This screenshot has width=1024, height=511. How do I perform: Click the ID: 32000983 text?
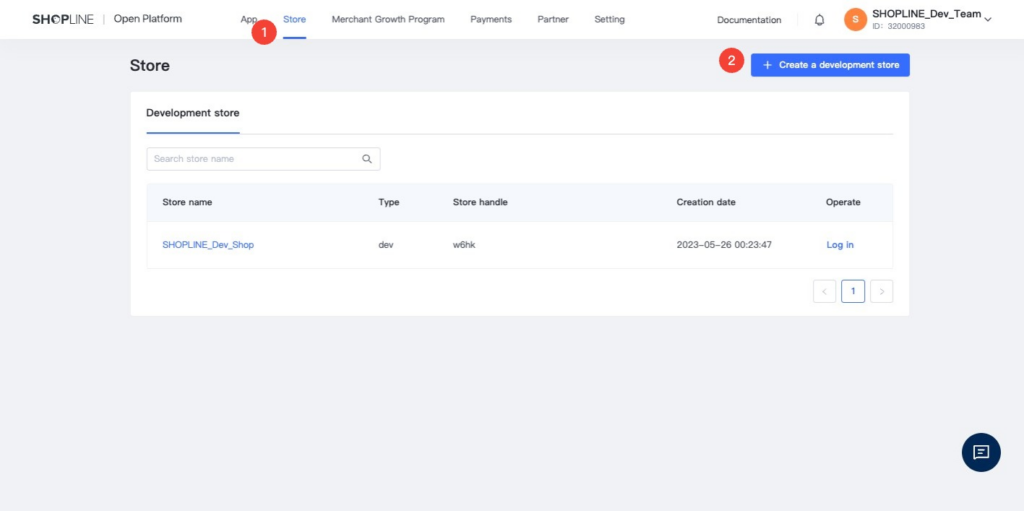coord(899,27)
